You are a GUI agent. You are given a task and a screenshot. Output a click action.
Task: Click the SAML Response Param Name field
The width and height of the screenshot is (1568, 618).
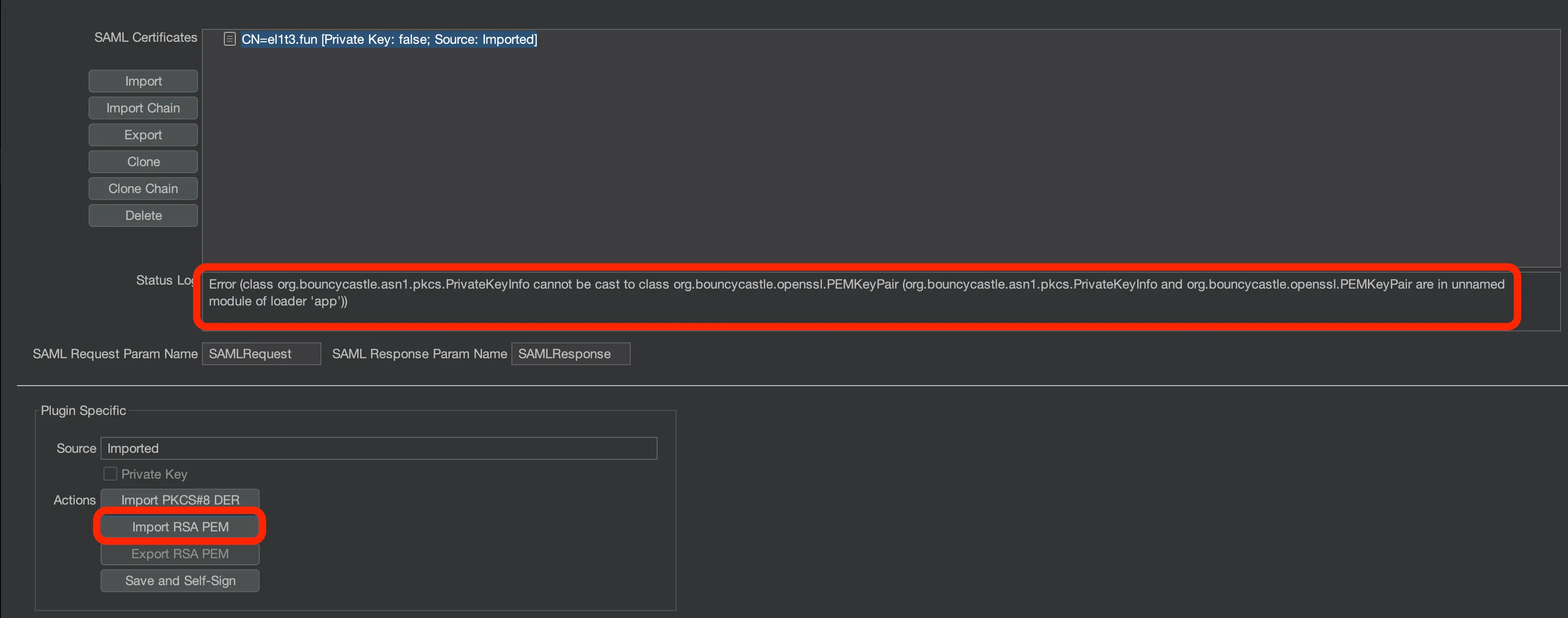point(571,353)
